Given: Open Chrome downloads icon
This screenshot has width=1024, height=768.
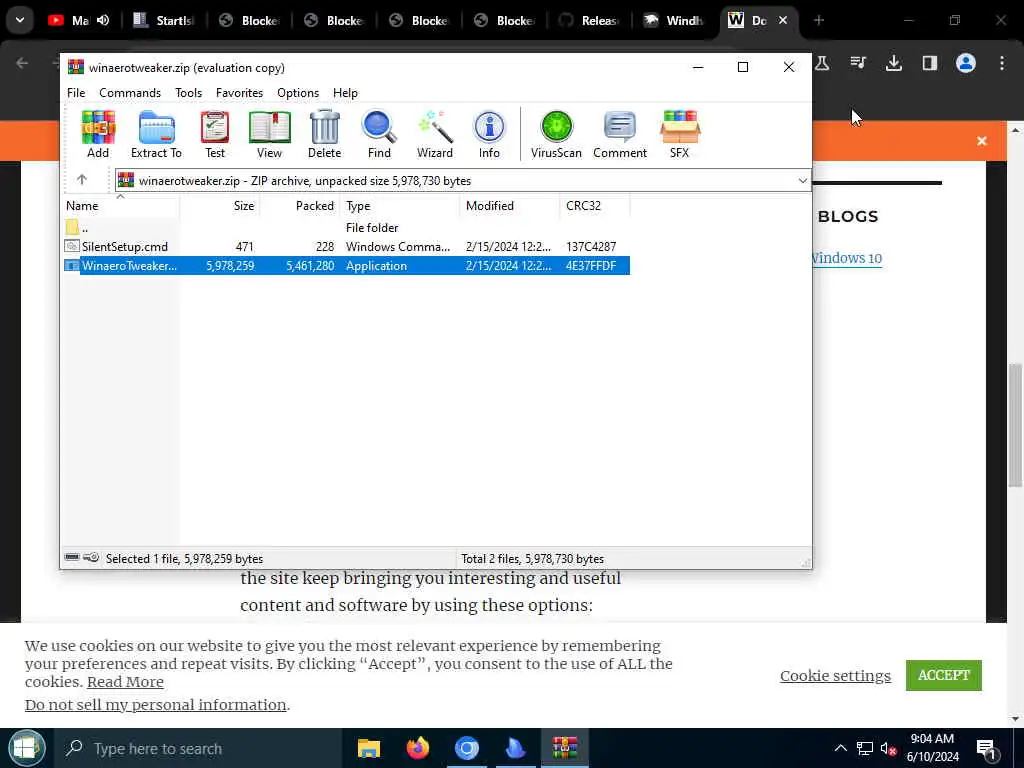Looking at the screenshot, I should tap(894, 63).
